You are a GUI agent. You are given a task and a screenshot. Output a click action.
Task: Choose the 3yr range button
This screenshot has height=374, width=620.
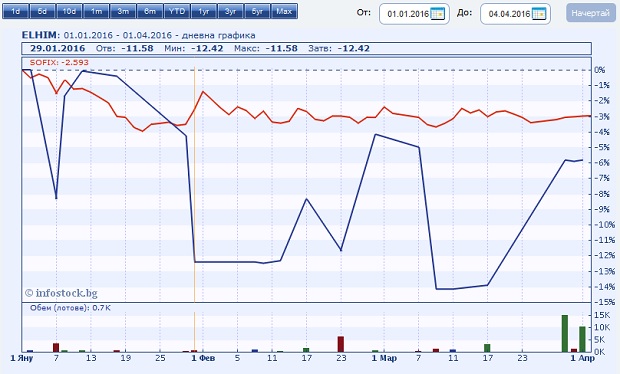[231, 11]
